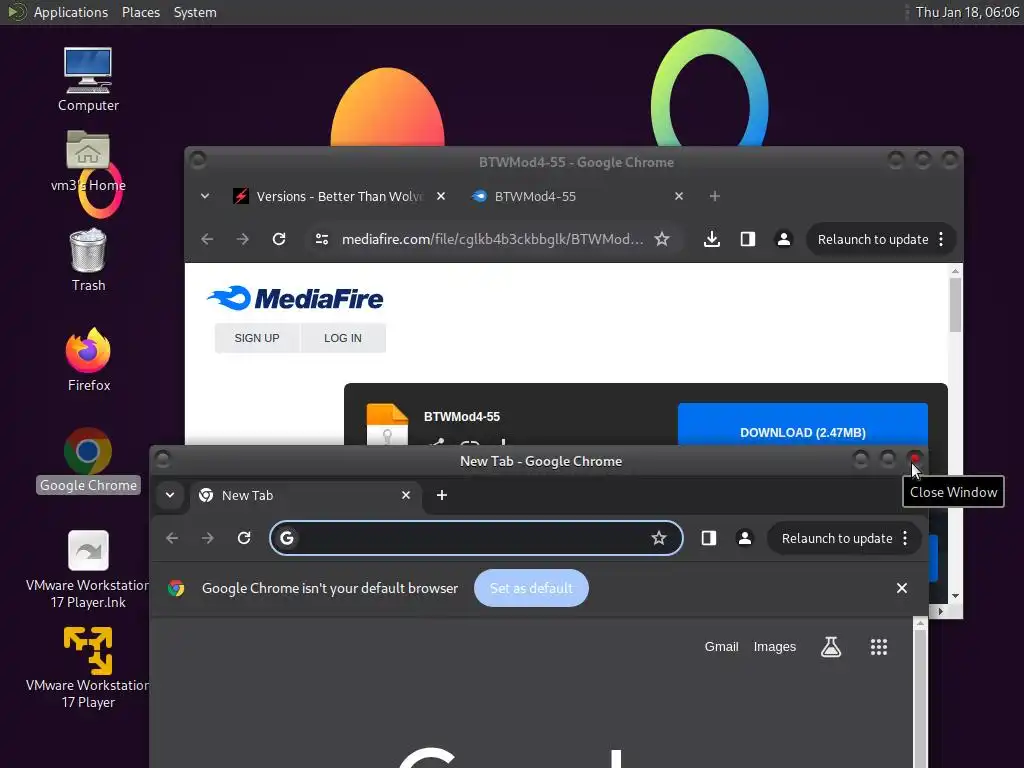The width and height of the screenshot is (1024, 768).
Task: Go back in the MediaFire window
Action: tap(207, 239)
